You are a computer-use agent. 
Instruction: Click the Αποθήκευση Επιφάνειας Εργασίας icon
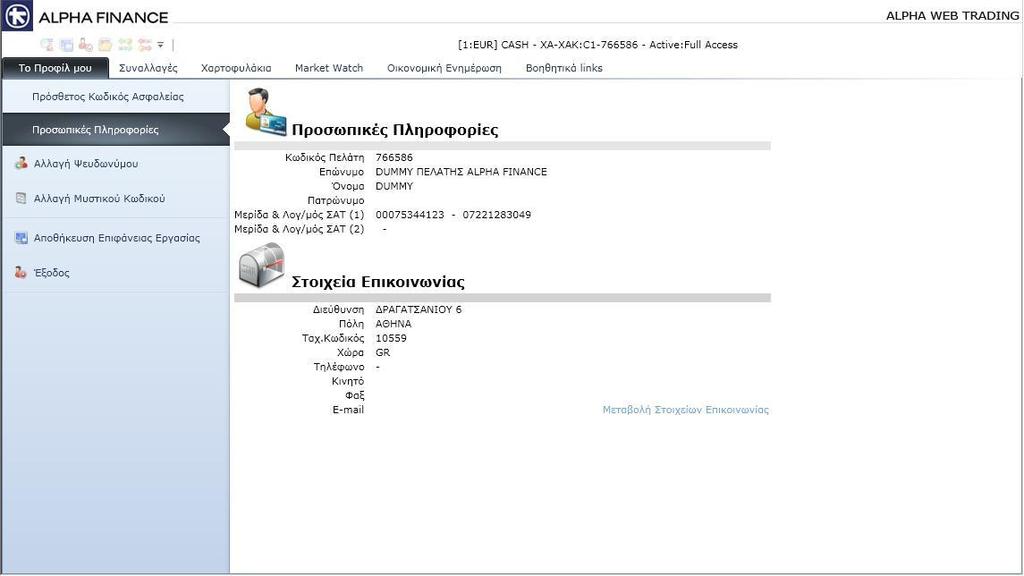(21, 238)
